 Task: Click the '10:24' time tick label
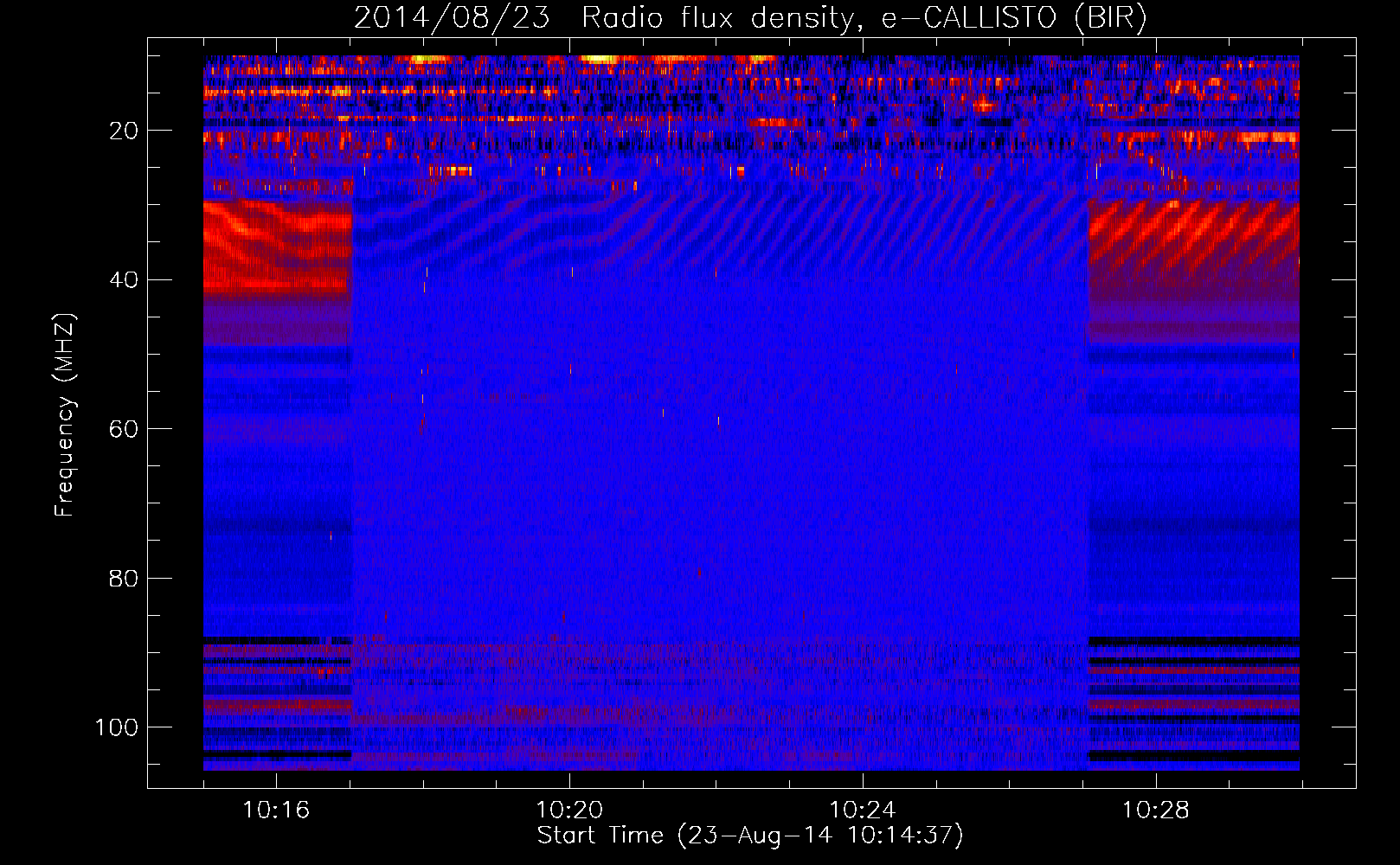coord(863,811)
